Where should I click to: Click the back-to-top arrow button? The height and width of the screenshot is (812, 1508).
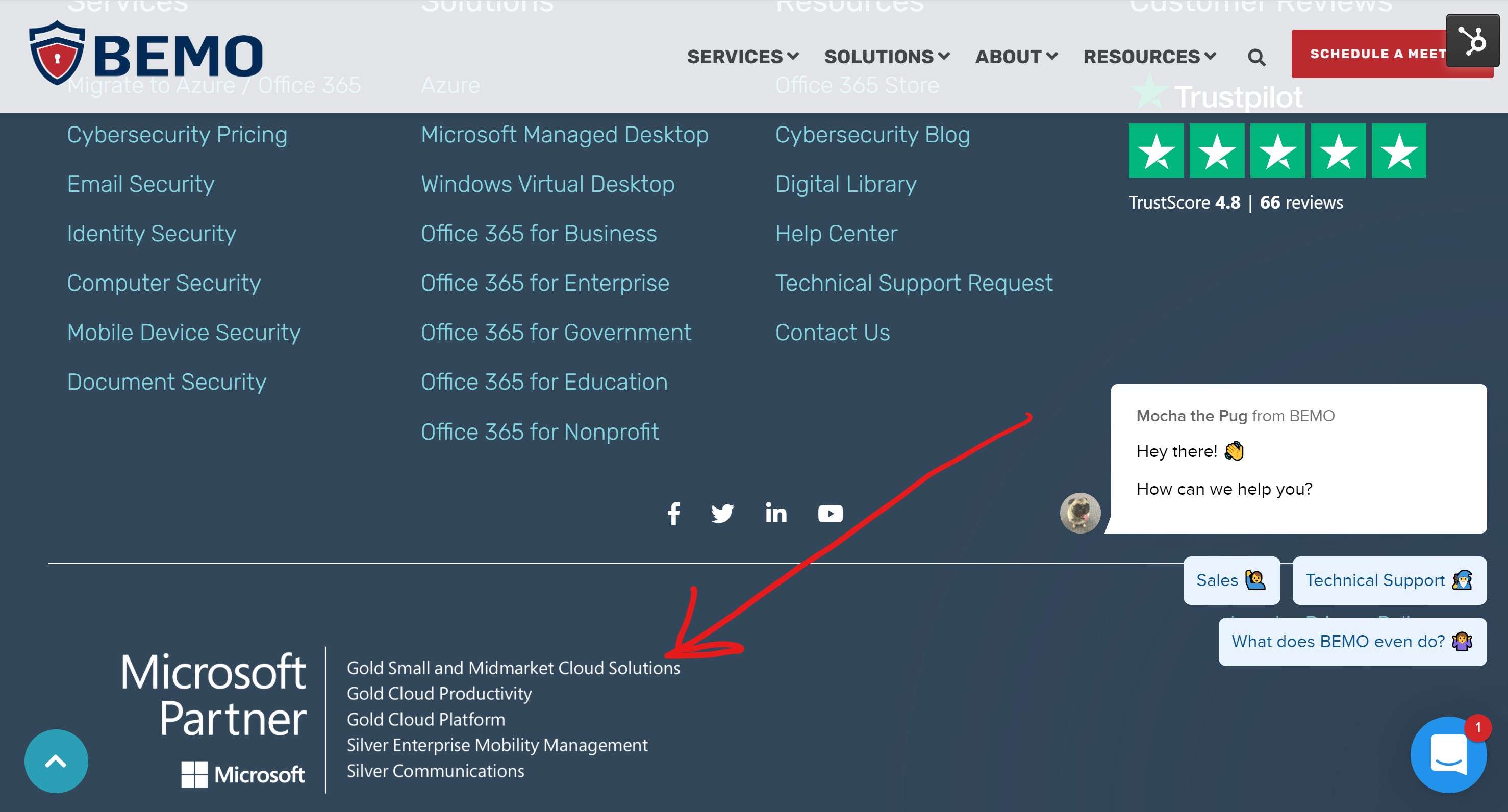56,760
